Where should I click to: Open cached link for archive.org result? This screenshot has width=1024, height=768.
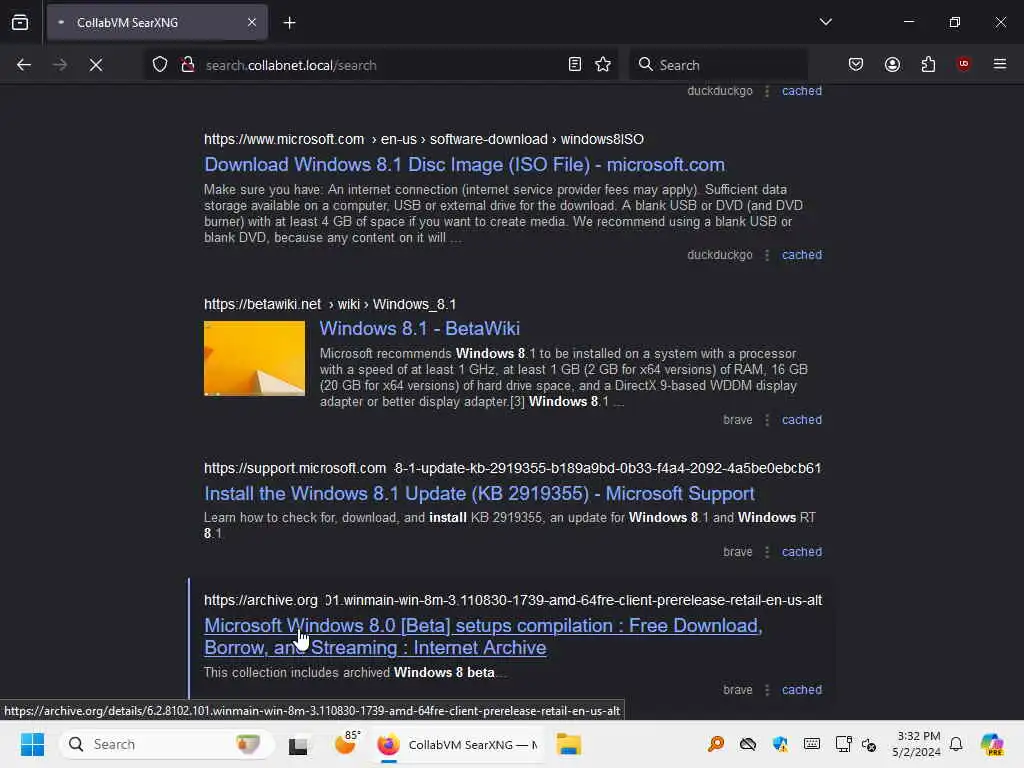pos(801,690)
